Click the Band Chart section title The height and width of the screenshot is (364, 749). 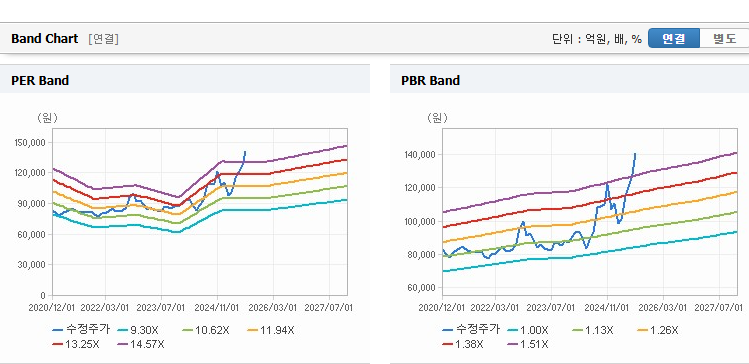coord(44,39)
